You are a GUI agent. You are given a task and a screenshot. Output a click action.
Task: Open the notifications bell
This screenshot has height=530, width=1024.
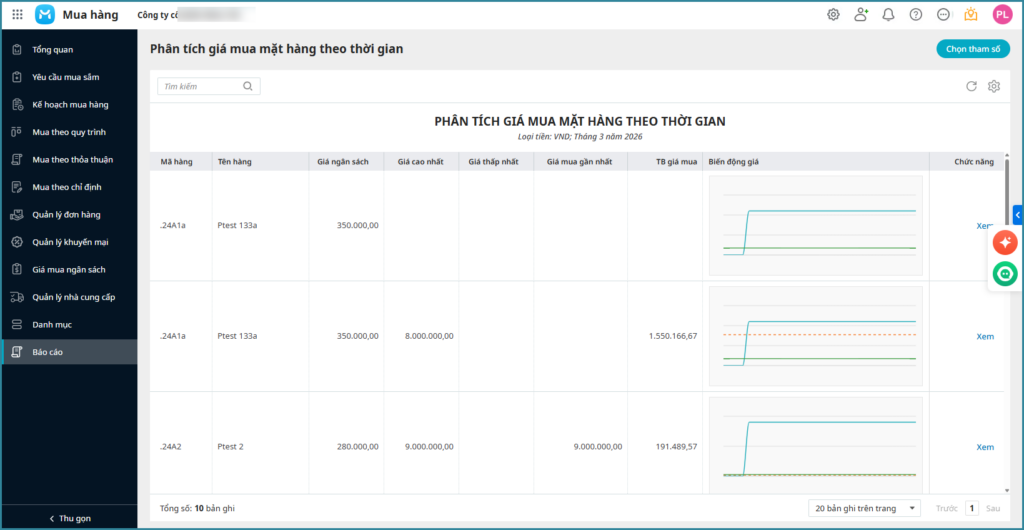click(x=888, y=15)
